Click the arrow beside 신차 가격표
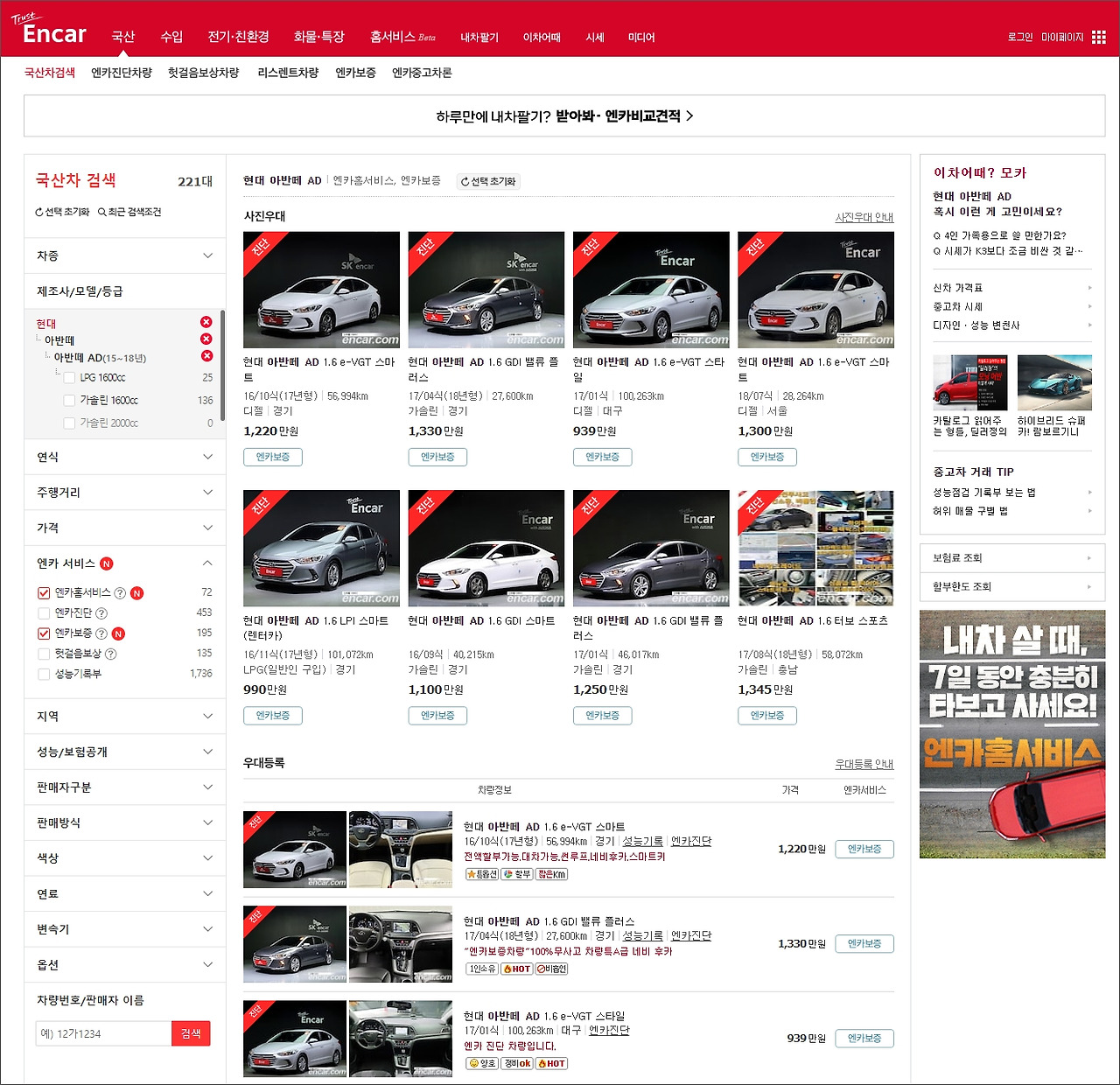This screenshot has height=1085, width=1120. 1089,288
